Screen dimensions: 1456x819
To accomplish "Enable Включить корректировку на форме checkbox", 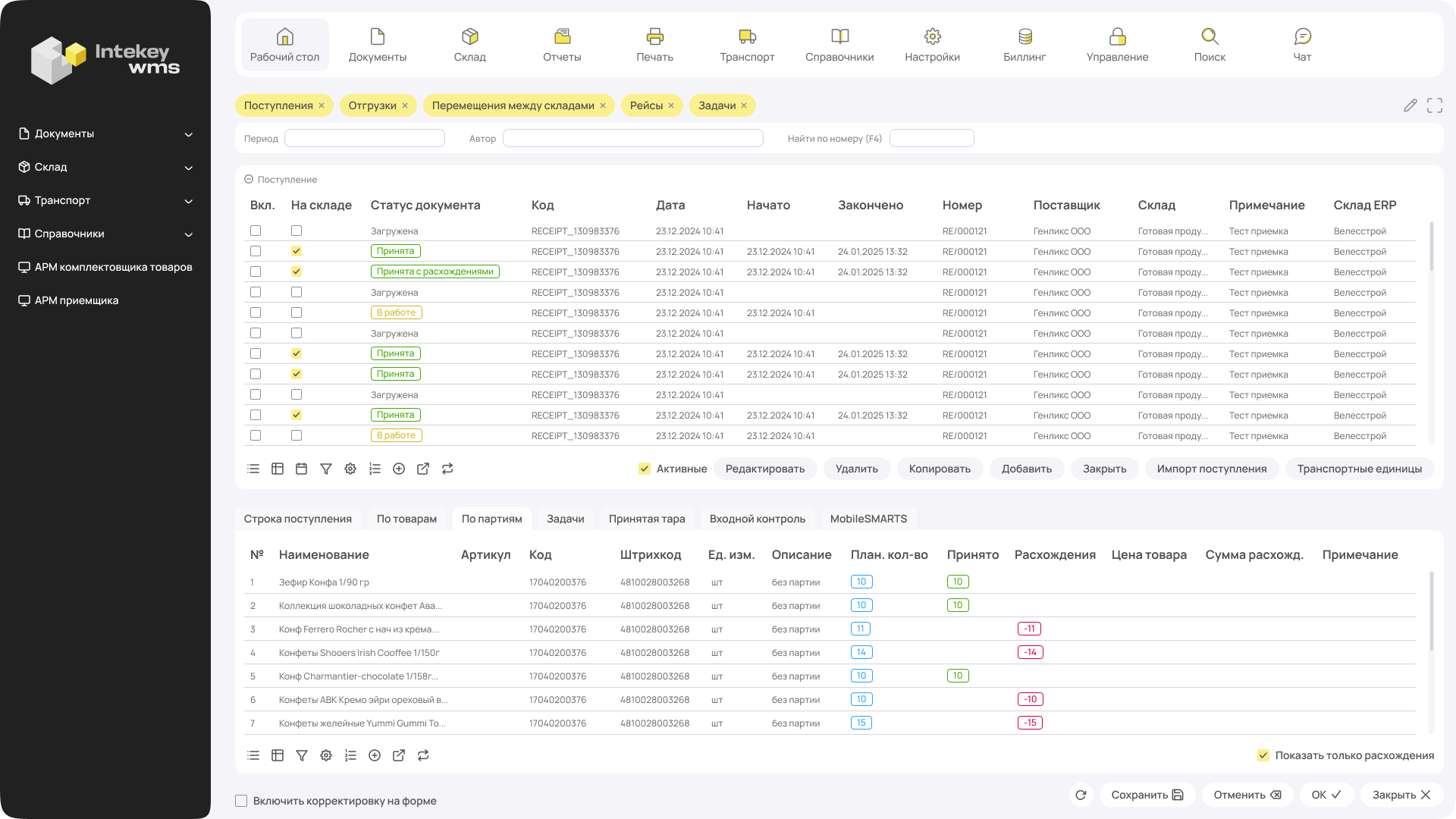I will click(x=241, y=800).
